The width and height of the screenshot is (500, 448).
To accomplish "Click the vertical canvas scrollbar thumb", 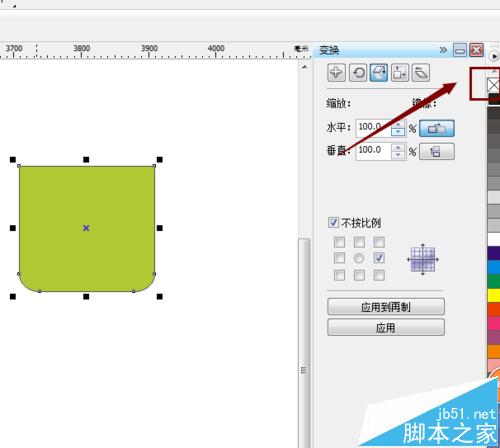I will tap(304, 343).
